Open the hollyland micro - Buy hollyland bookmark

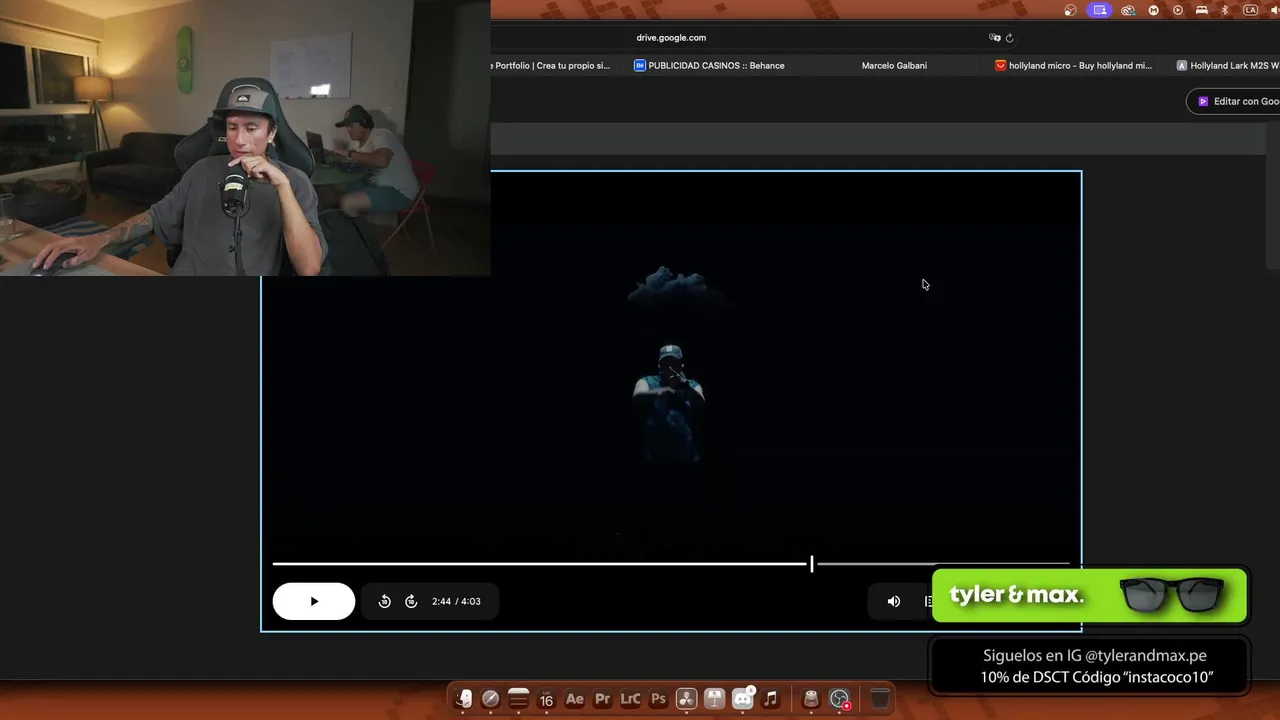point(1073,66)
